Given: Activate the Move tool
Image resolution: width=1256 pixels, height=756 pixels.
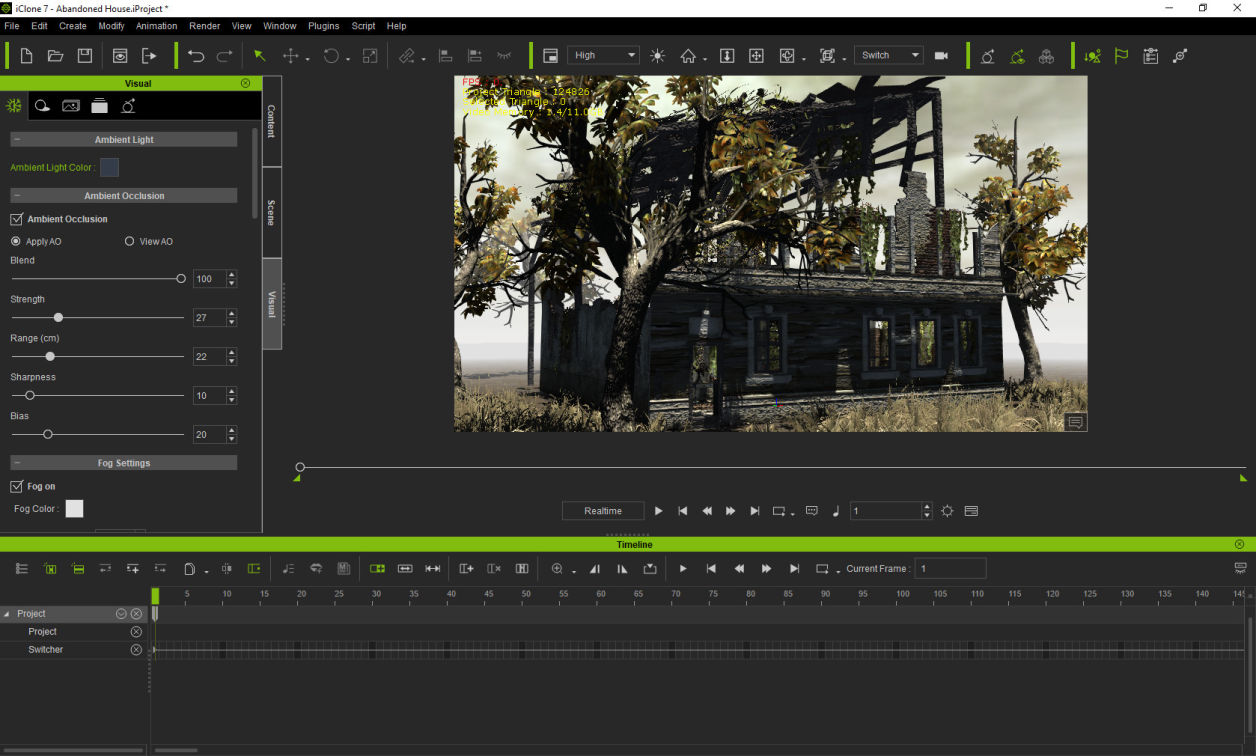Looking at the screenshot, I should pyautogui.click(x=290, y=56).
